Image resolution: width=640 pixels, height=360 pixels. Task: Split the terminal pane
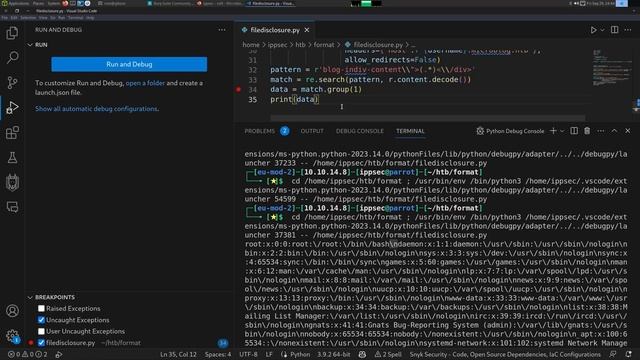574,131
